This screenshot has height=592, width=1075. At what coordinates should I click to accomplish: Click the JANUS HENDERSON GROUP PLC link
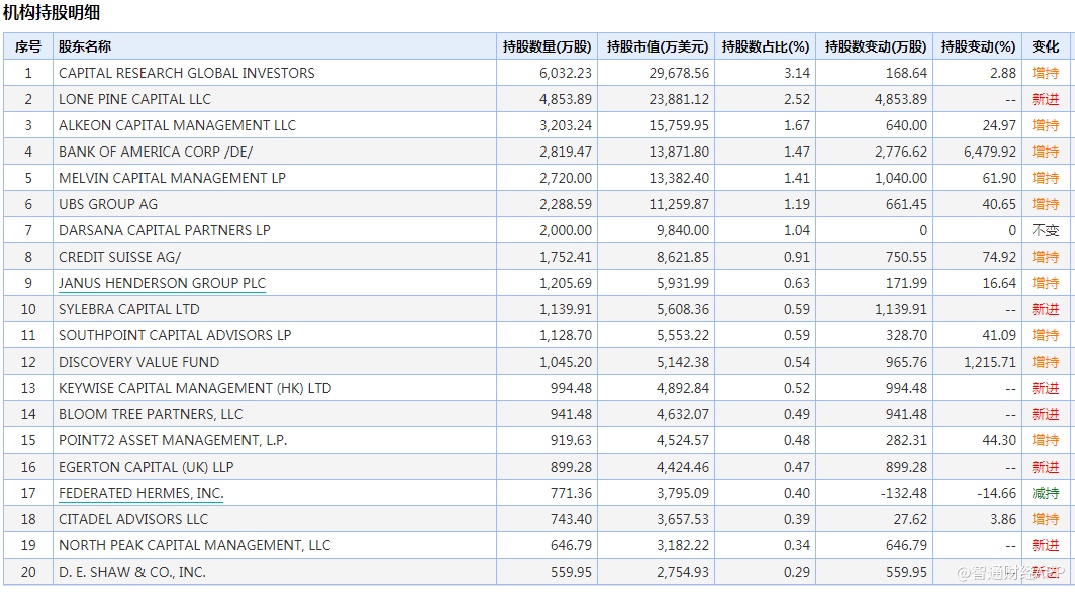tap(162, 283)
